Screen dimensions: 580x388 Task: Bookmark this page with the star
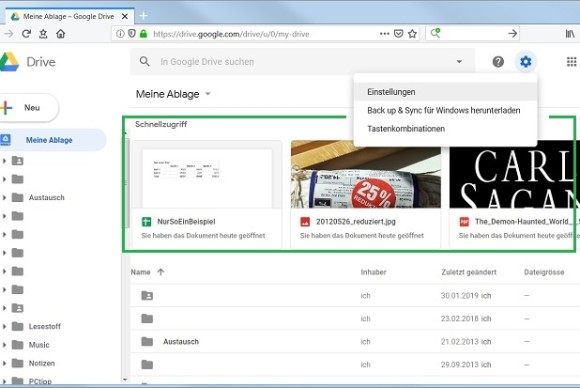click(412, 34)
